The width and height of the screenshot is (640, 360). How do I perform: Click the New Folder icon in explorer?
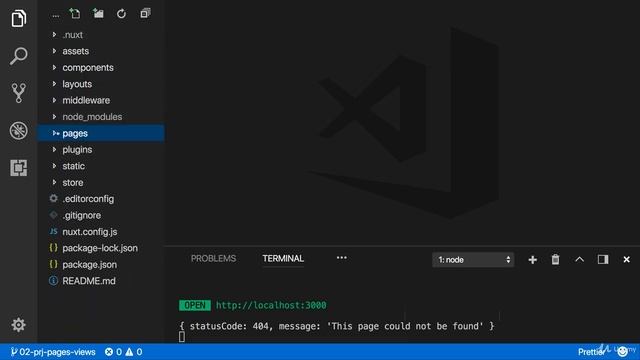click(x=98, y=13)
